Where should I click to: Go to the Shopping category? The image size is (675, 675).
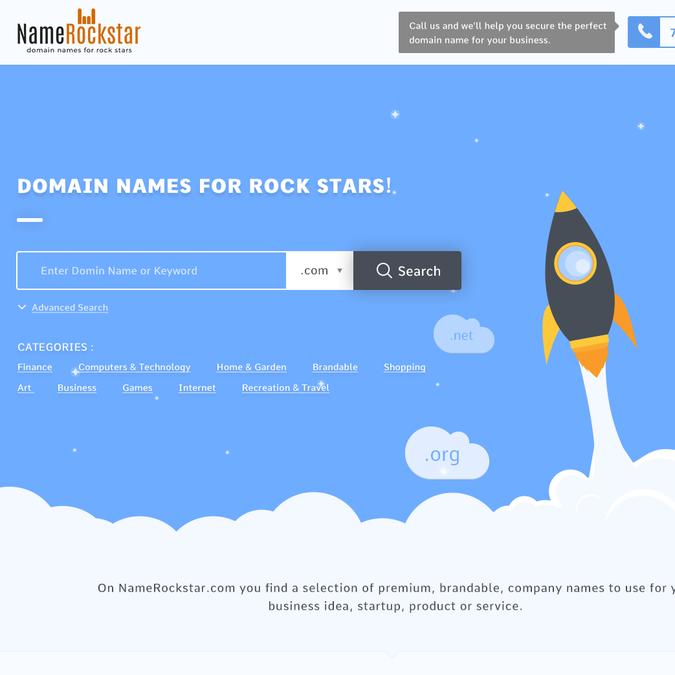(x=404, y=367)
